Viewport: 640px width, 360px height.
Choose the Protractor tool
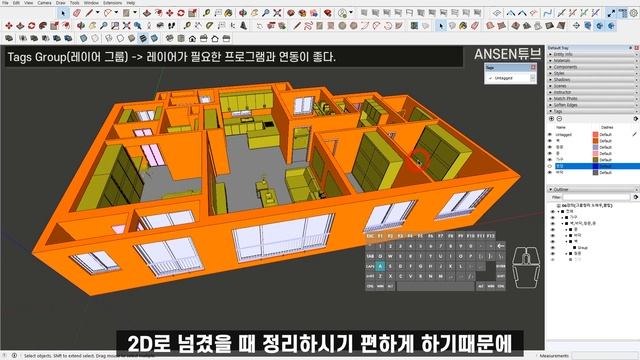click(209, 26)
